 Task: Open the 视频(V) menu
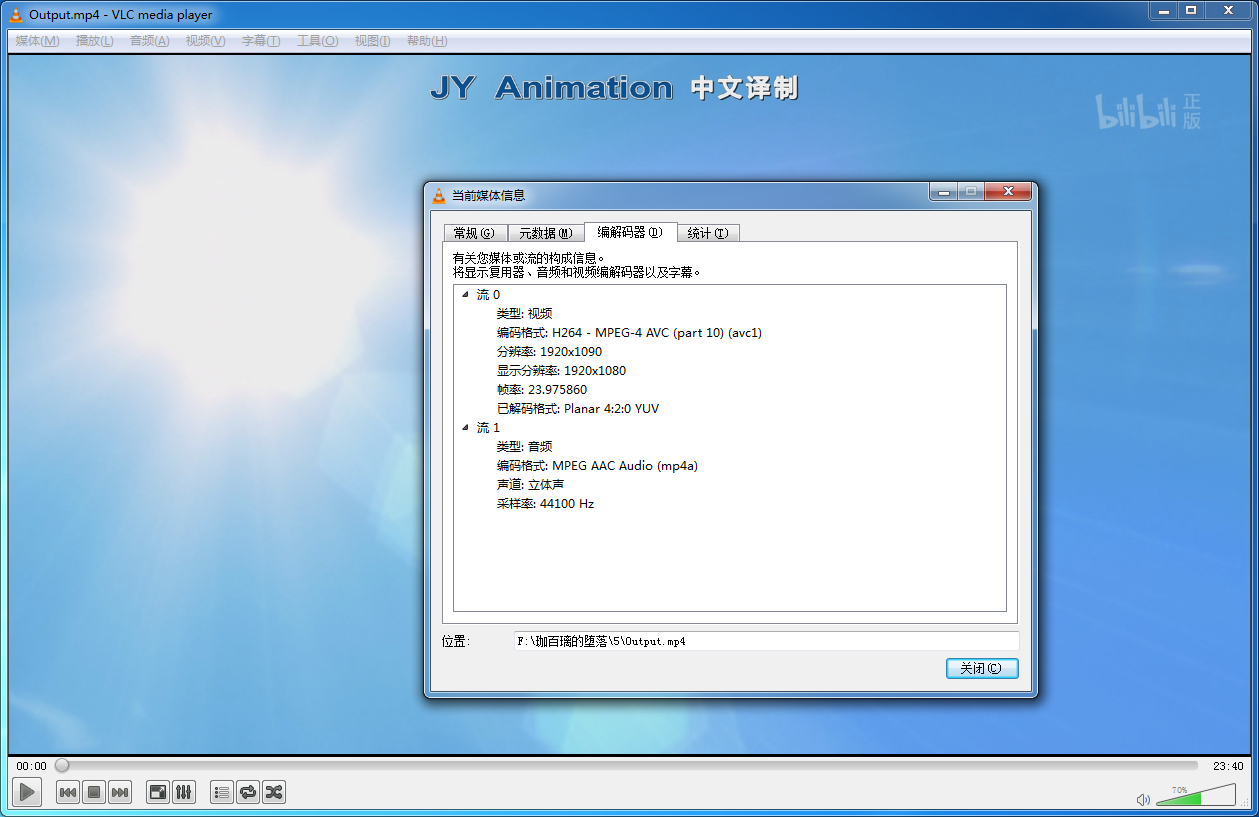click(x=205, y=41)
